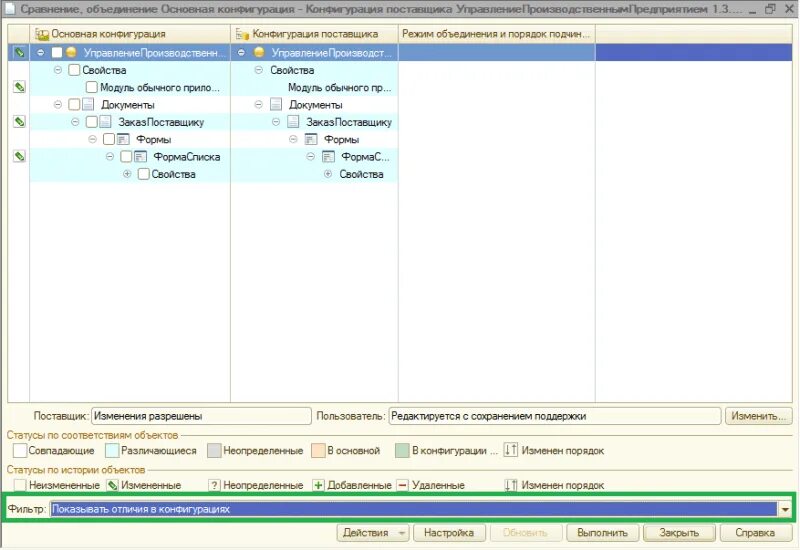
Task: Click the Закрыть button
Action: (679, 533)
